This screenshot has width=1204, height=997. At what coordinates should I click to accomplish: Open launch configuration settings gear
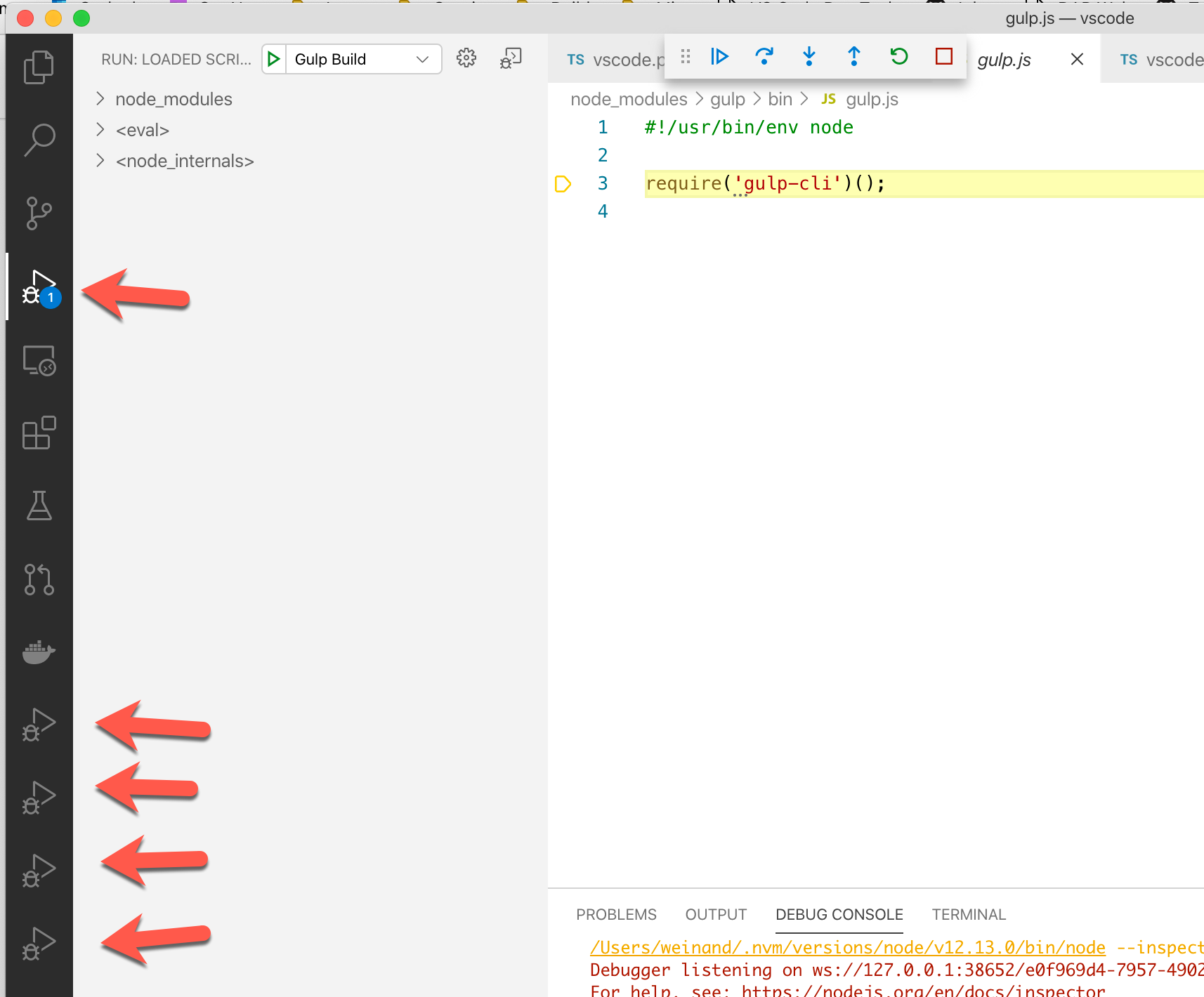(x=466, y=59)
